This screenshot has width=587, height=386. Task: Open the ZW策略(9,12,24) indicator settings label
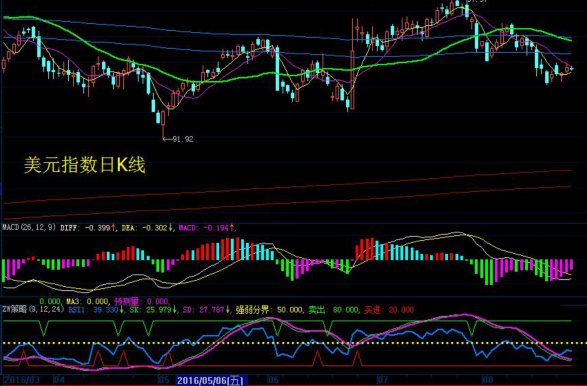pos(34,310)
